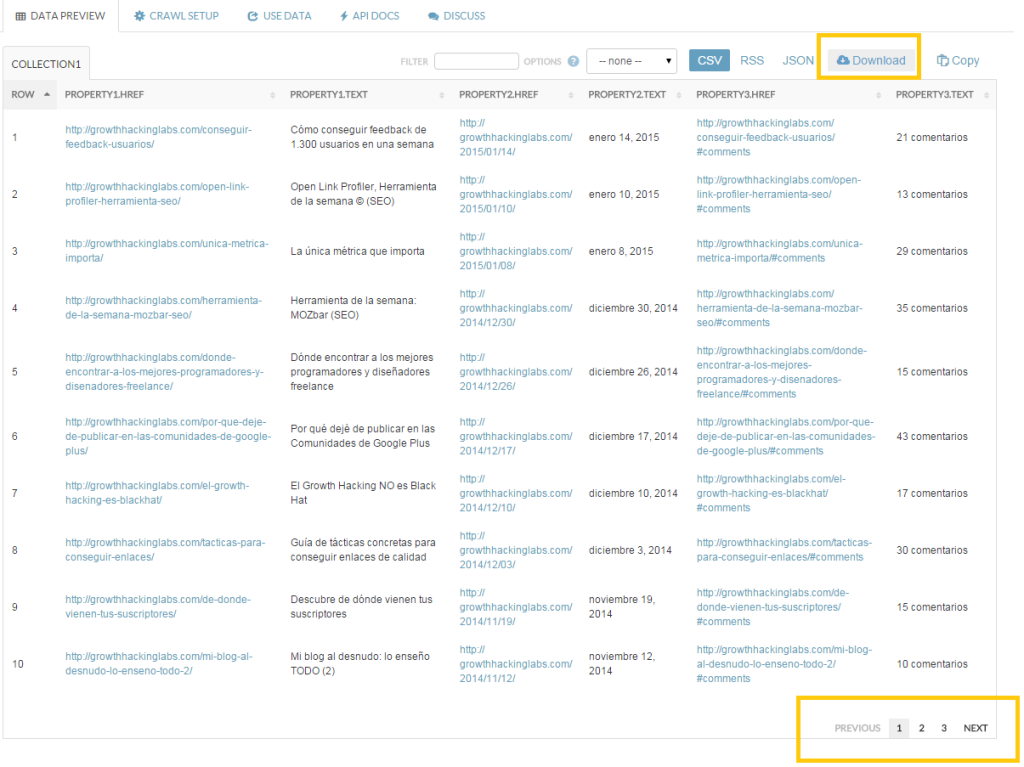
Task: Open the 2014/12/17 date link
Action: coord(515,436)
